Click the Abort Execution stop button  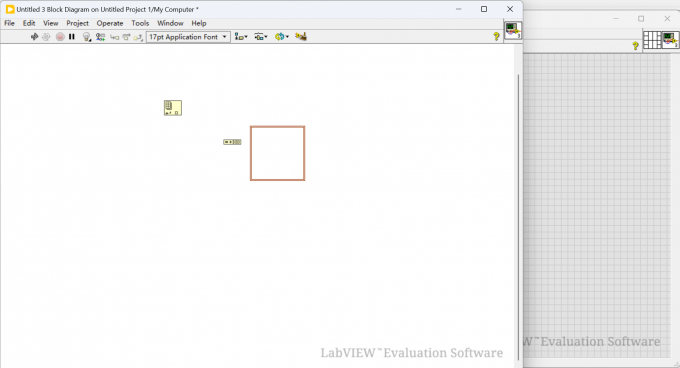(x=60, y=37)
